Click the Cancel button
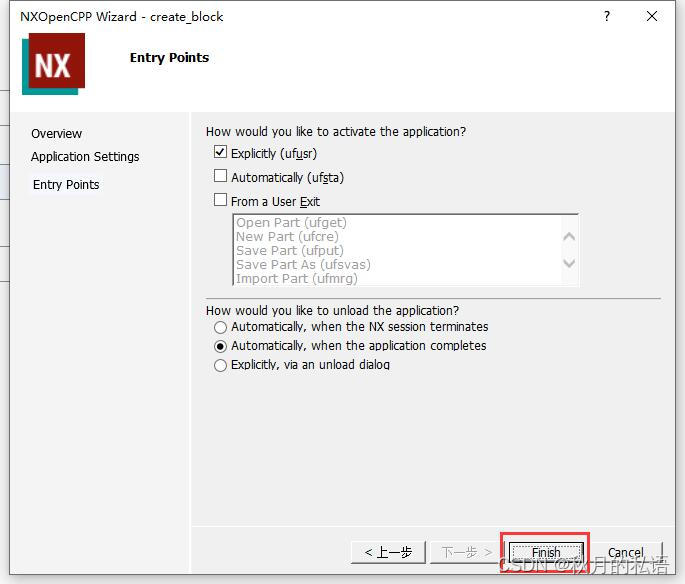Viewport: 685px width, 584px height. tap(626, 553)
